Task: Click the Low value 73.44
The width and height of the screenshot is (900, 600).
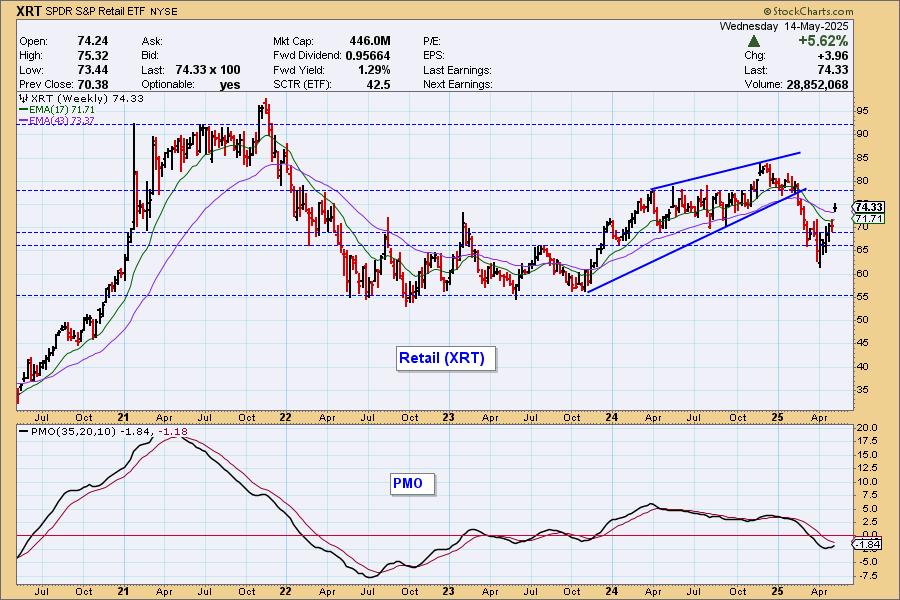Action: tap(93, 69)
